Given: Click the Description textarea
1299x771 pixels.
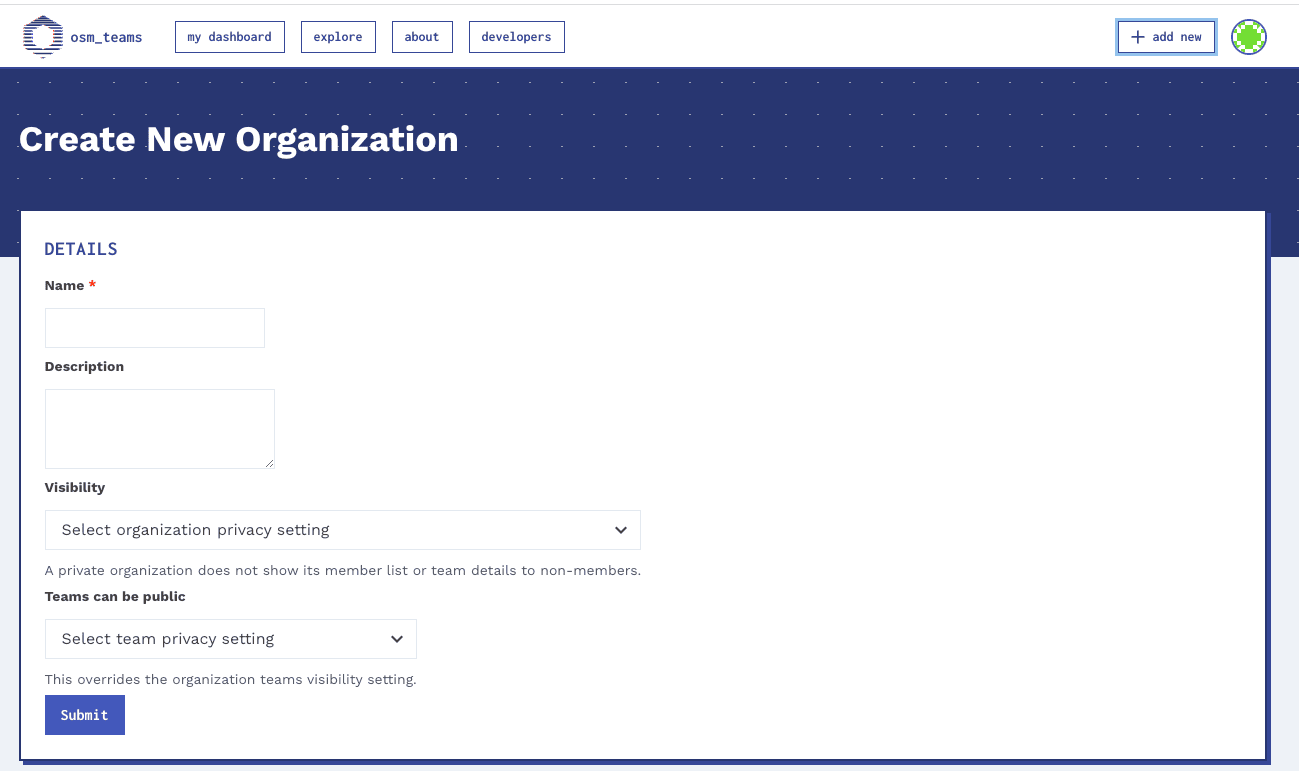Looking at the screenshot, I should [159, 428].
